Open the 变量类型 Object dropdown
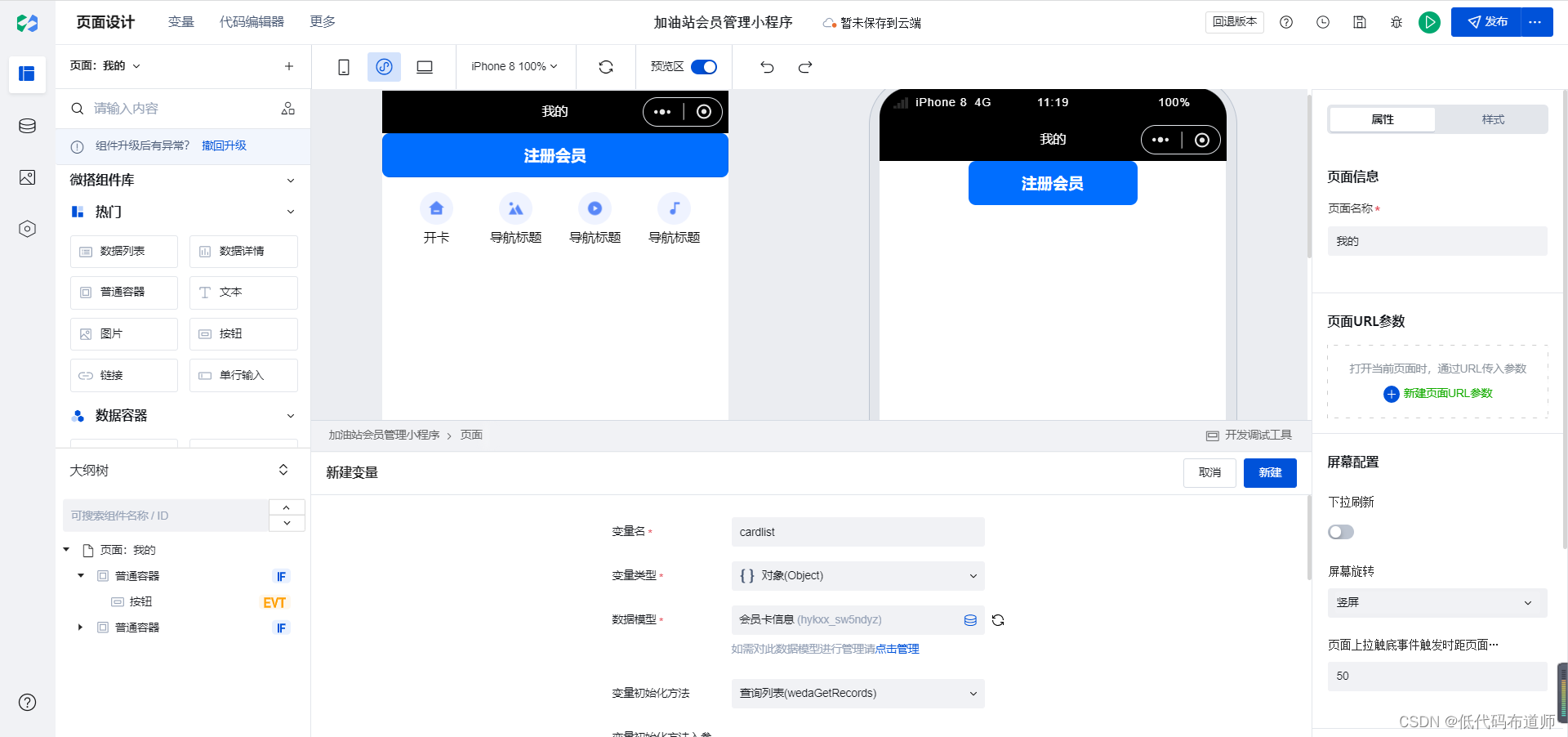The image size is (1568, 737). [x=857, y=576]
